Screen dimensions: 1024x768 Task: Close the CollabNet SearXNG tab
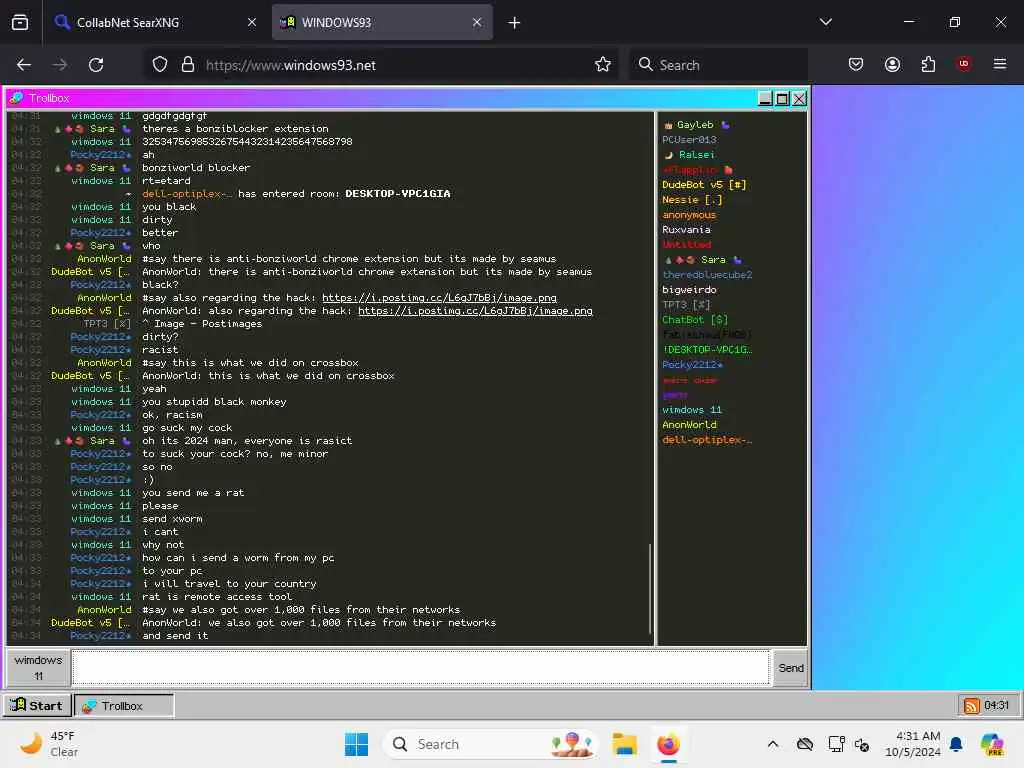point(251,22)
